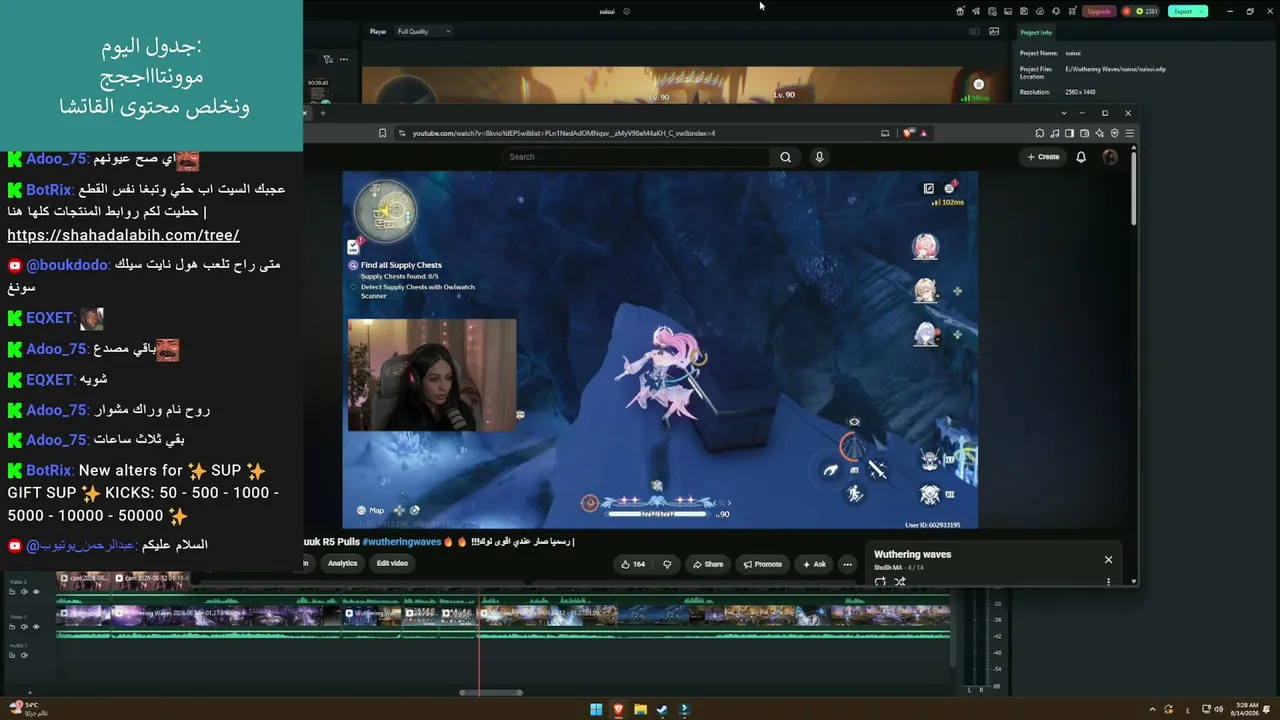Open the snapshot image icon above the player
Image resolution: width=1280 pixels, height=720 pixels.
tap(994, 31)
